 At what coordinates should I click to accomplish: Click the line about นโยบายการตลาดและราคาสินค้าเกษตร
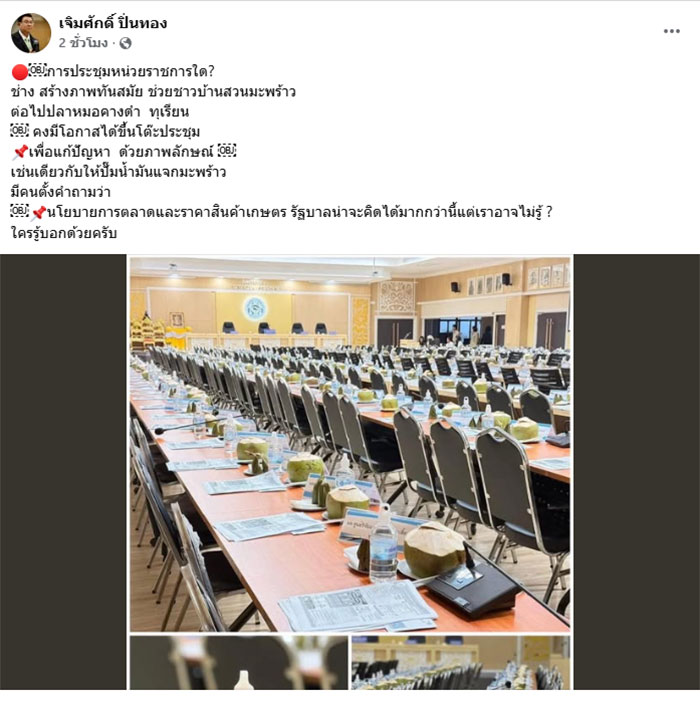pyautogui.click(x=299, y=213)
